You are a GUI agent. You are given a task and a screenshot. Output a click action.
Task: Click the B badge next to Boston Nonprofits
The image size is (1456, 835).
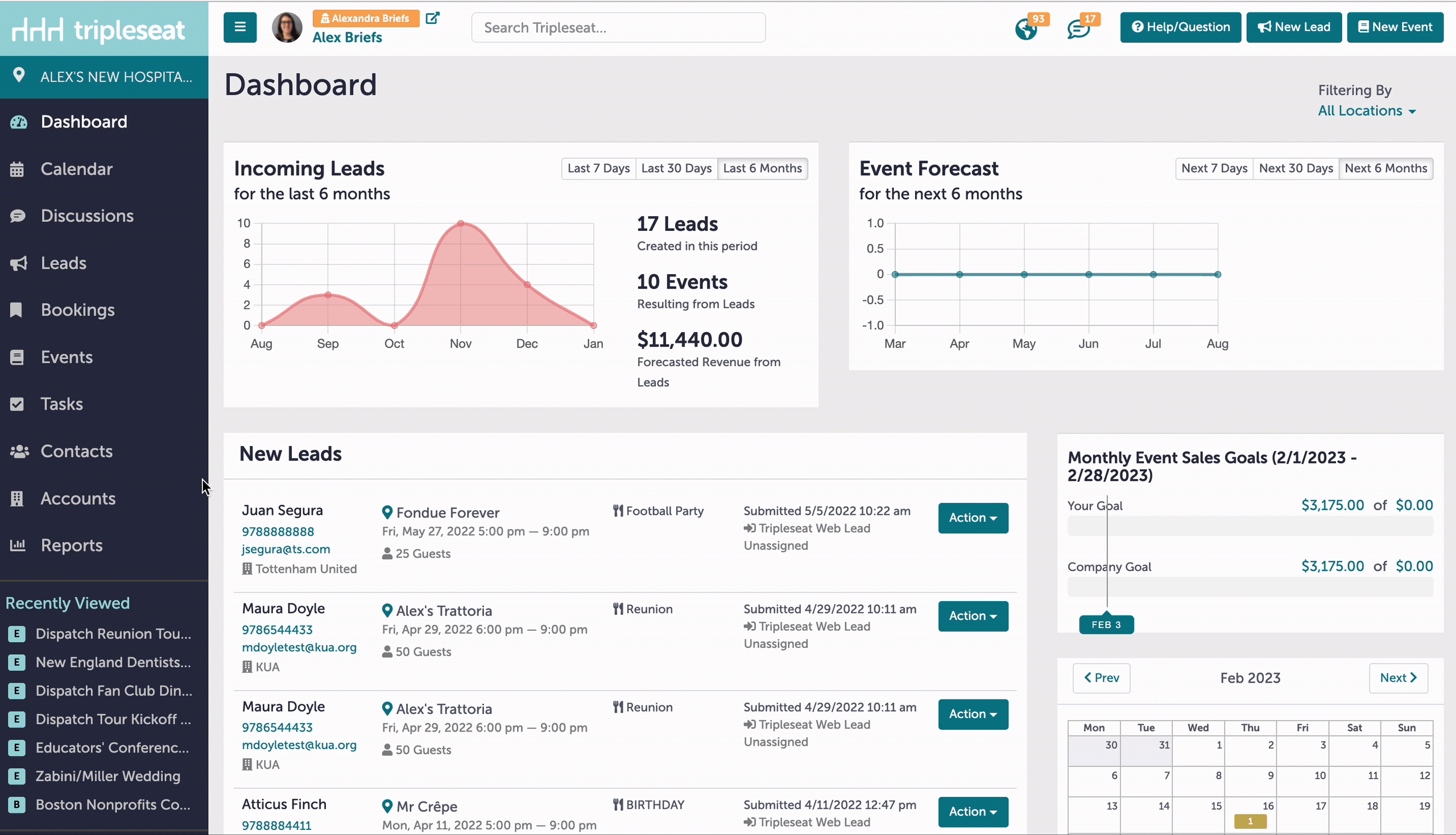(16, 805)
